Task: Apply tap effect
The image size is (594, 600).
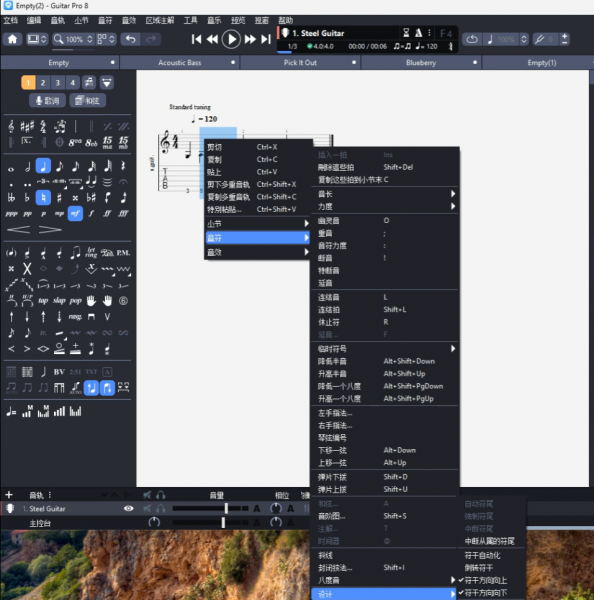Action: tap(43, 301)
